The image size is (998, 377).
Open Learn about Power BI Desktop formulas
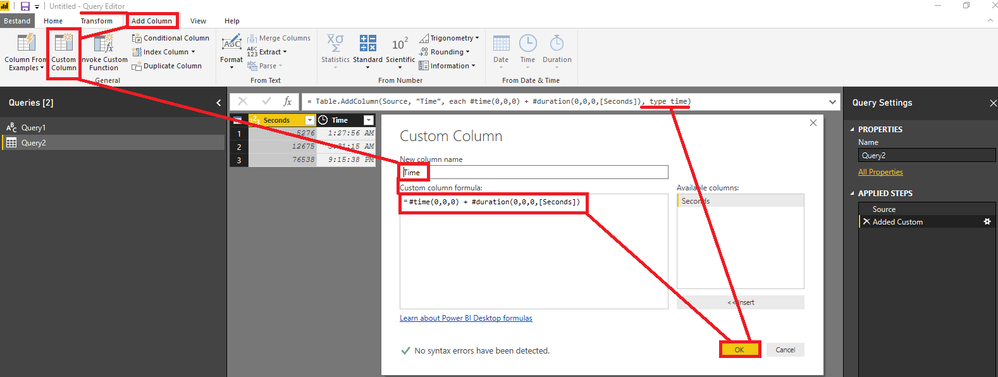coord(466,318)
